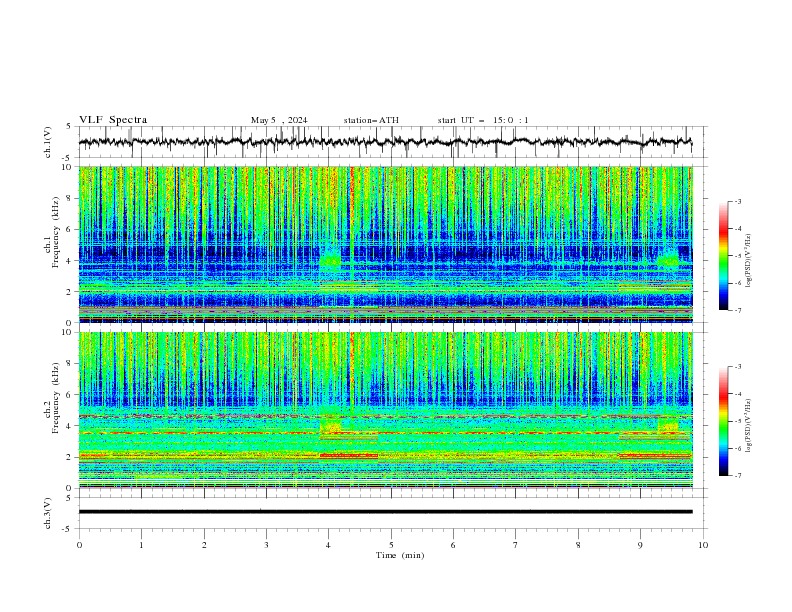Viewport: 792px width, 612px height.
Task: Click the "Time (min)" axis title
Action: click(x=400, y=555)
